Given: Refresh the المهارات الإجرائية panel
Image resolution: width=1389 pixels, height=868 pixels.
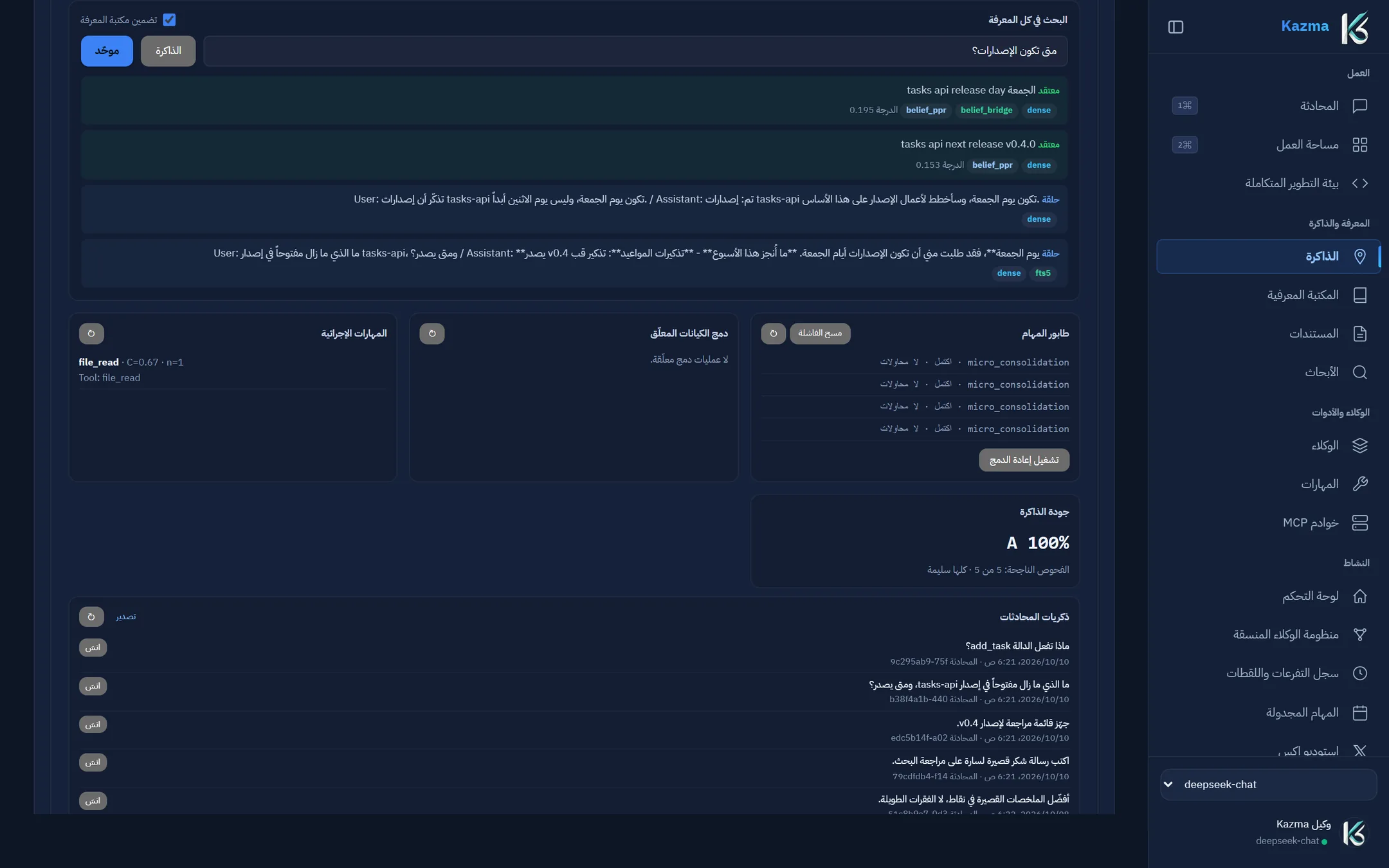Looking at the screenshot, I should [x=91, y=333].
